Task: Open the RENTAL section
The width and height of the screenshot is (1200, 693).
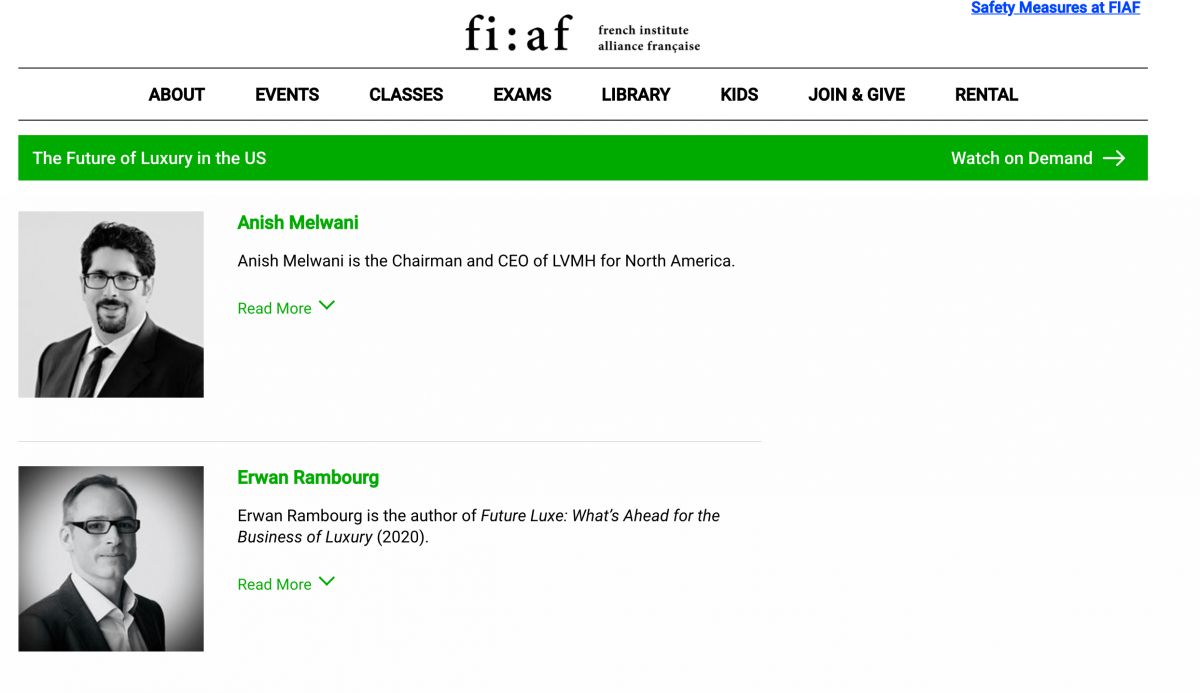Action: tap(986, 94)
